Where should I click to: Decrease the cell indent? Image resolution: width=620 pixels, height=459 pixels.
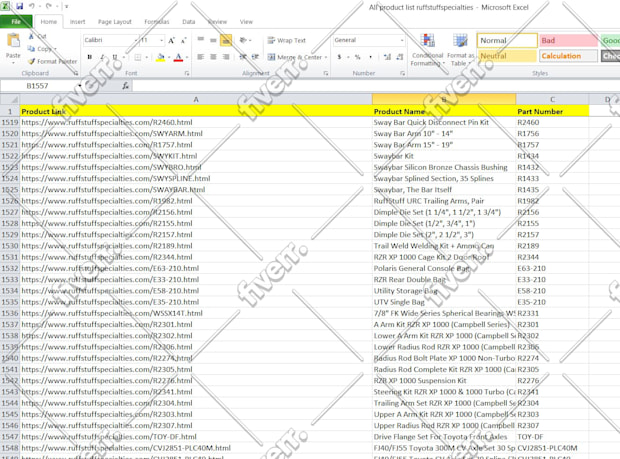pos(243,57)
